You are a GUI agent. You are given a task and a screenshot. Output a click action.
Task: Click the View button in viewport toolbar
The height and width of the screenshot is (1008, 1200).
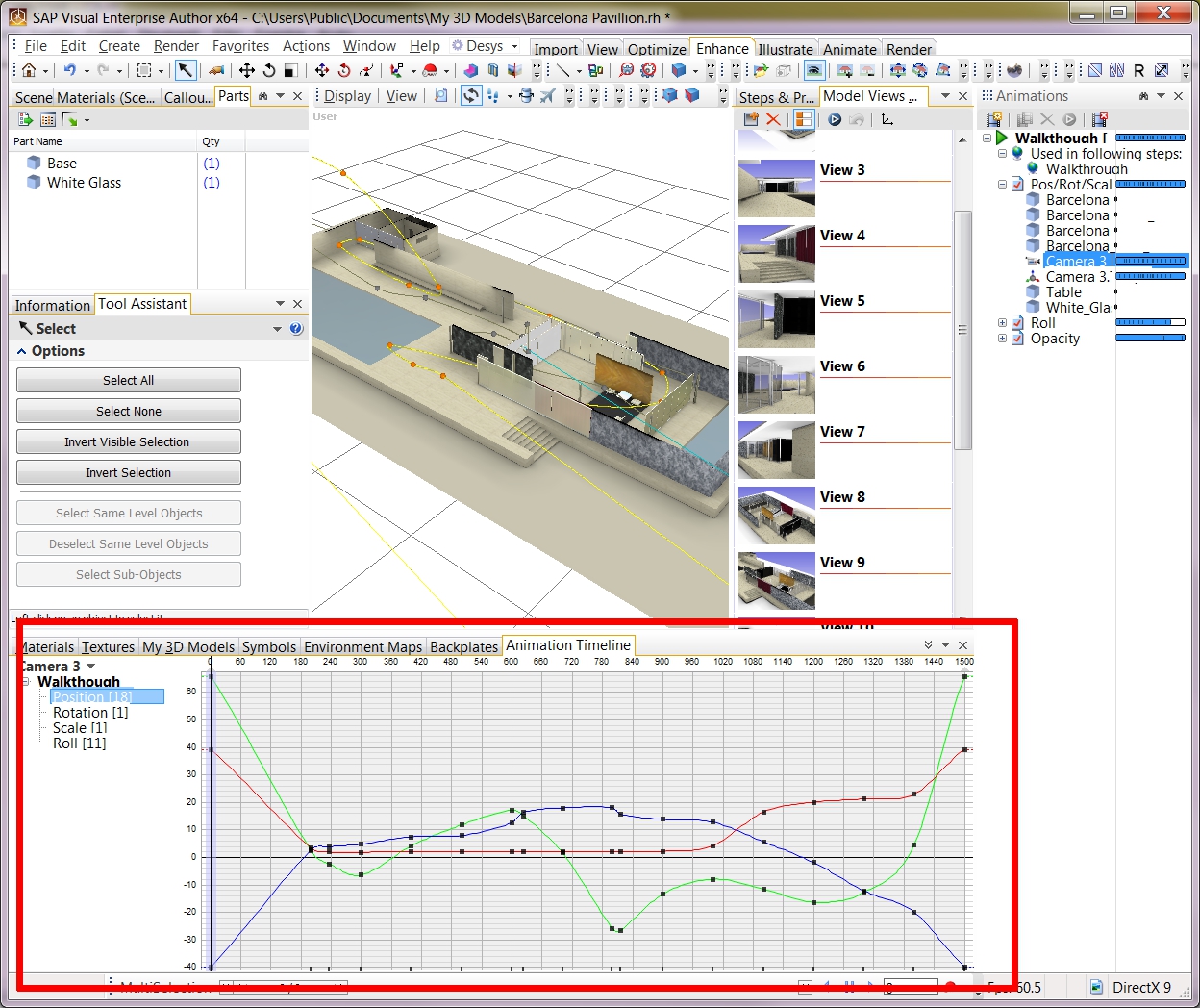coord(402,96)
